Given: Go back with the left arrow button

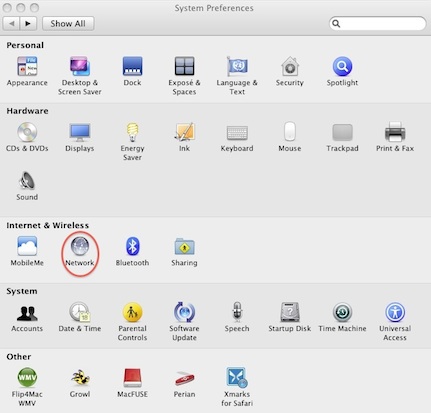Looking at the screenshot, I should point(11,24).
